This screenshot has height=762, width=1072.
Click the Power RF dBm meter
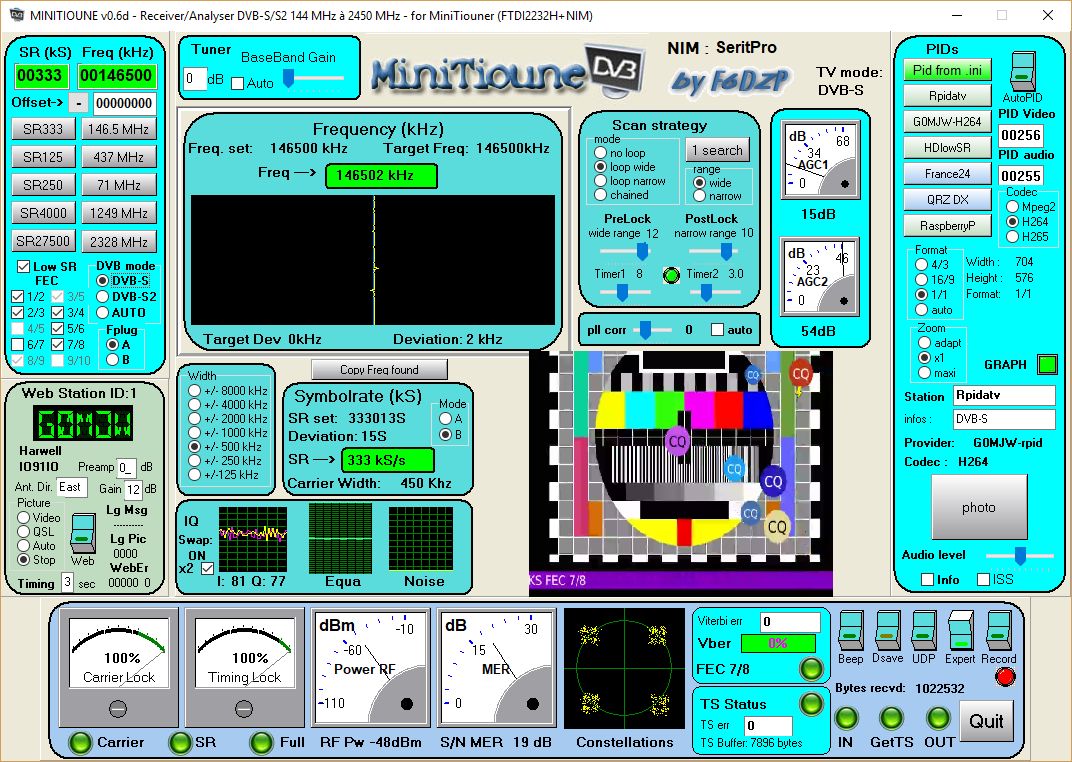[x=370, y=667]
